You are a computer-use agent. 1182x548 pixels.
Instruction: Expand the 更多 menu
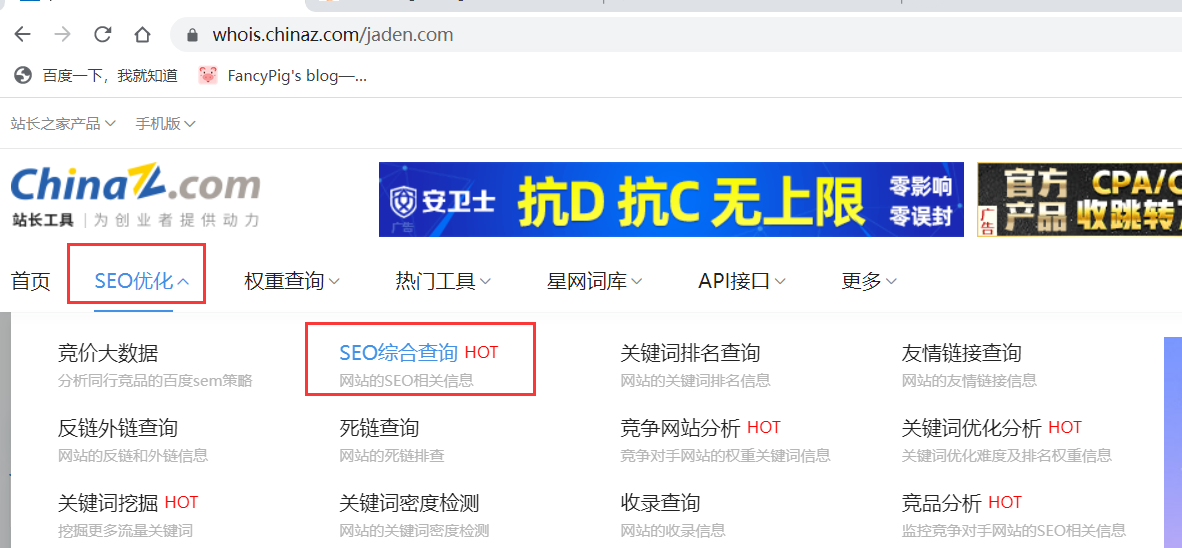(869, 282)
